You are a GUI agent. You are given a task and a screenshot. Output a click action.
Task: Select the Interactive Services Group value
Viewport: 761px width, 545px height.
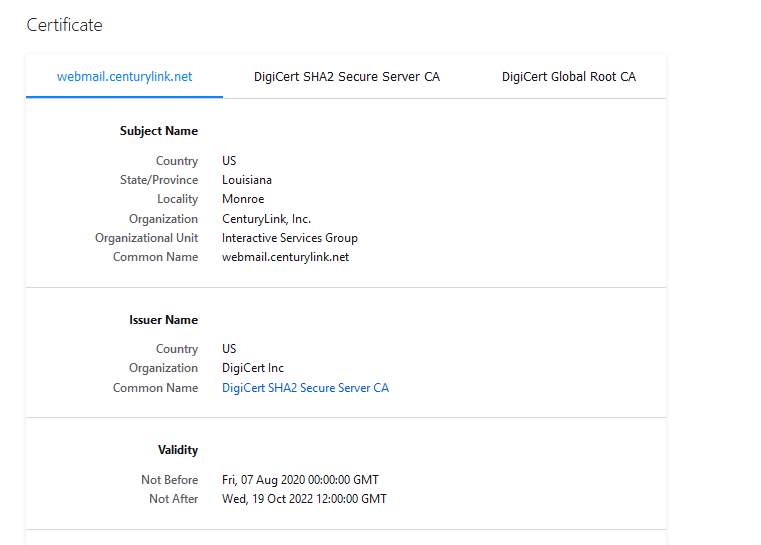point(290,238)
